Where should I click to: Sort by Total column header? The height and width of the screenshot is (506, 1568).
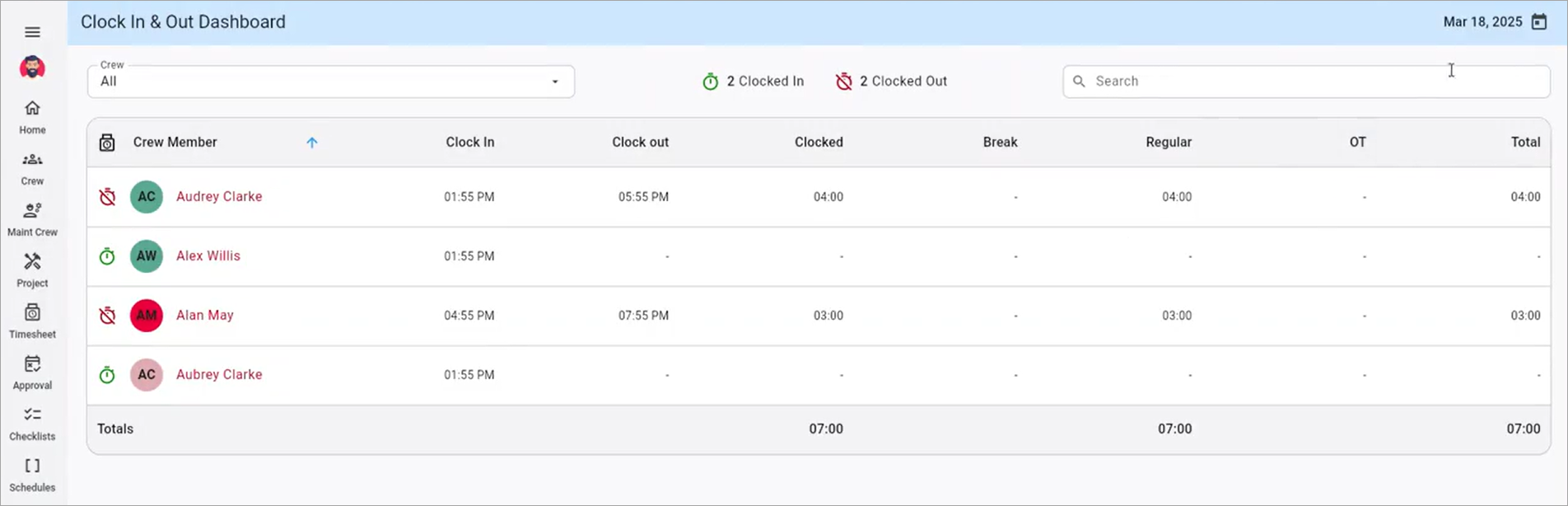click(1525, 143)
